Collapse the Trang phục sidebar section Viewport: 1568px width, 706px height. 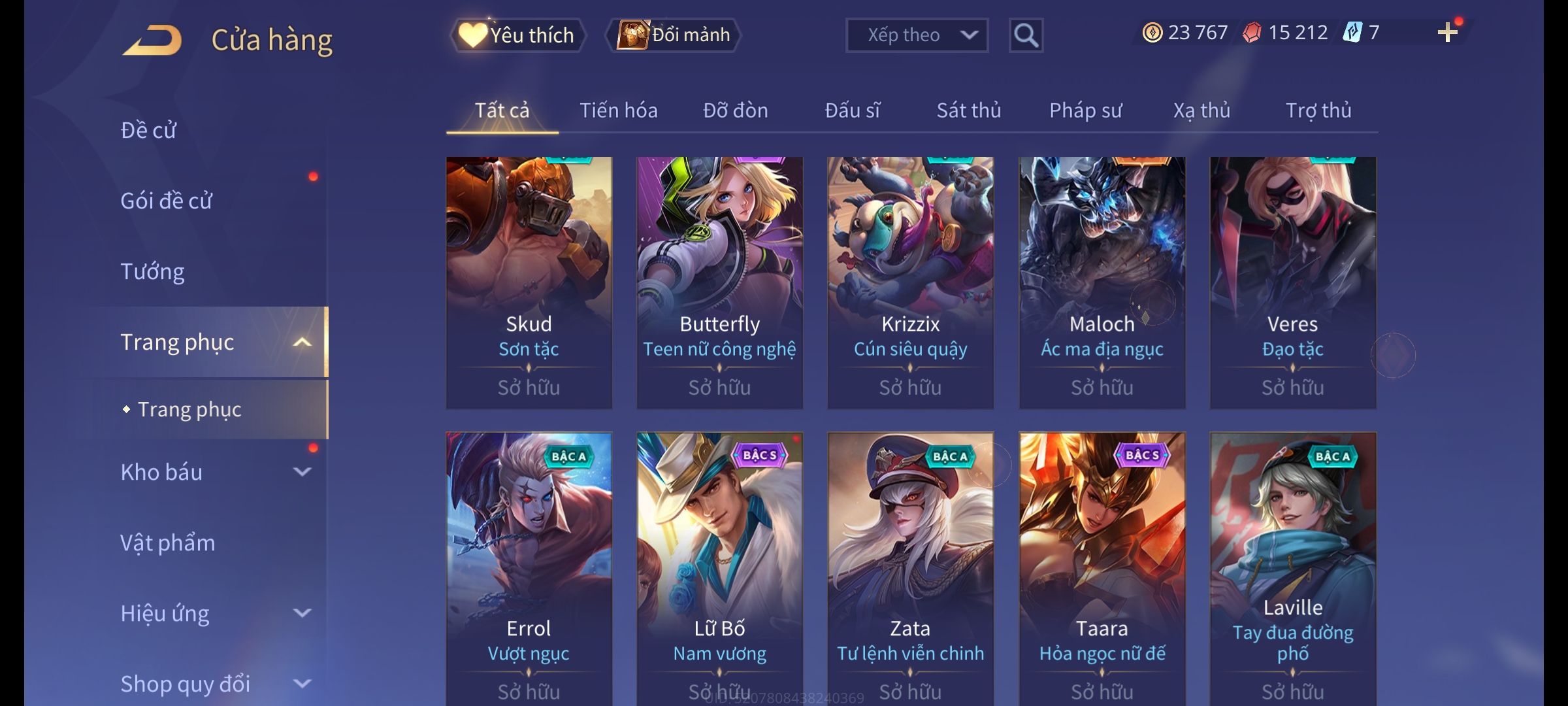(302, 343)
